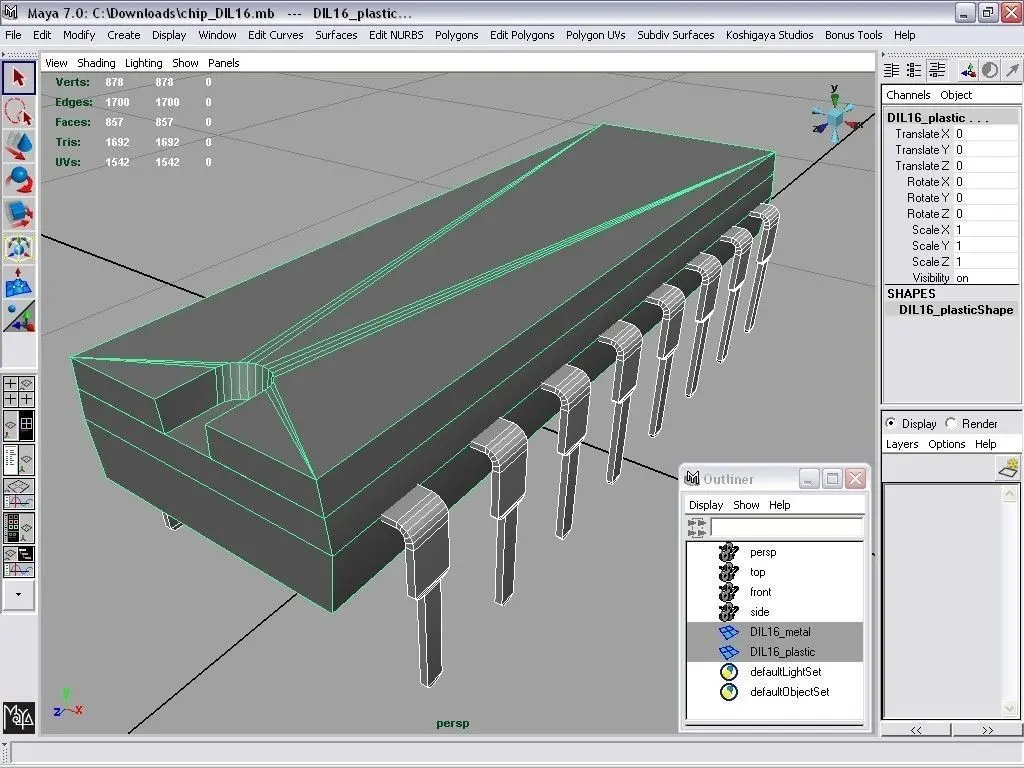Select DIL16_plasticShape under SHAPES
Viewport: 1024px width, 768px height.
pyautogui.click(x=955, y=310)
